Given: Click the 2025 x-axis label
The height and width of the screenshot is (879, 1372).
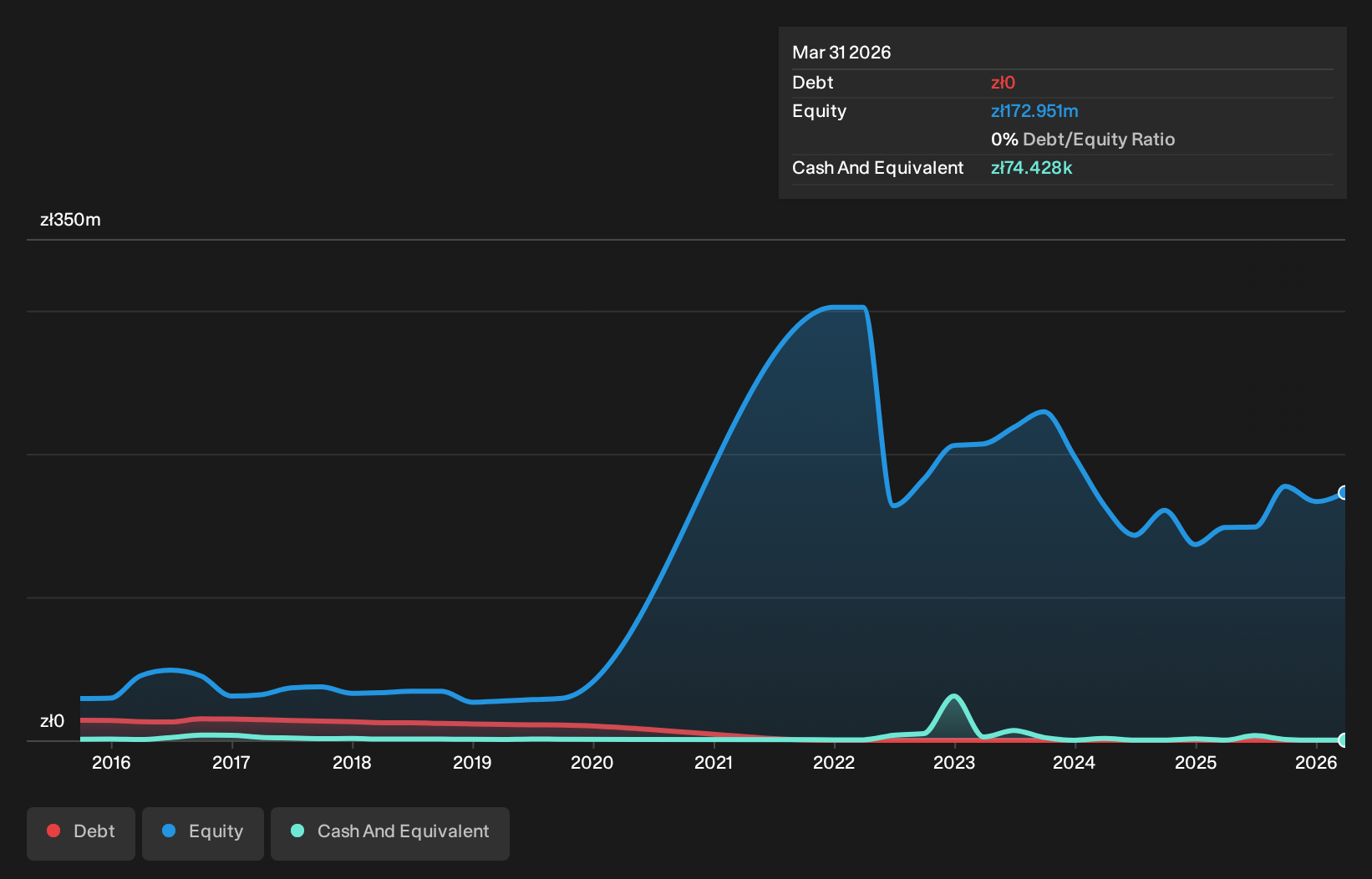Looking at the screenshot, I should (1196, 763).
